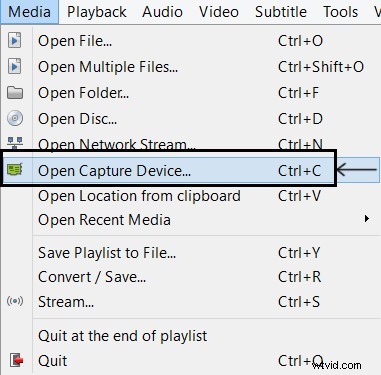Screen dimensions: 381x375
Task: Click the green capture device card icon
Action: (x=15, y=169)
